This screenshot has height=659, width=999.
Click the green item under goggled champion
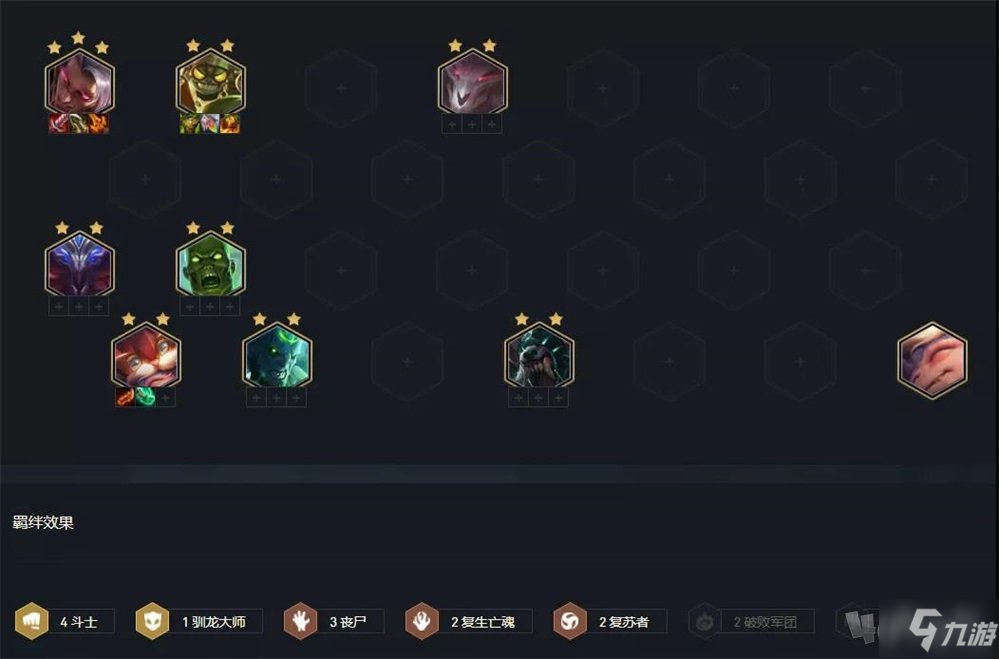pos(190,124)
